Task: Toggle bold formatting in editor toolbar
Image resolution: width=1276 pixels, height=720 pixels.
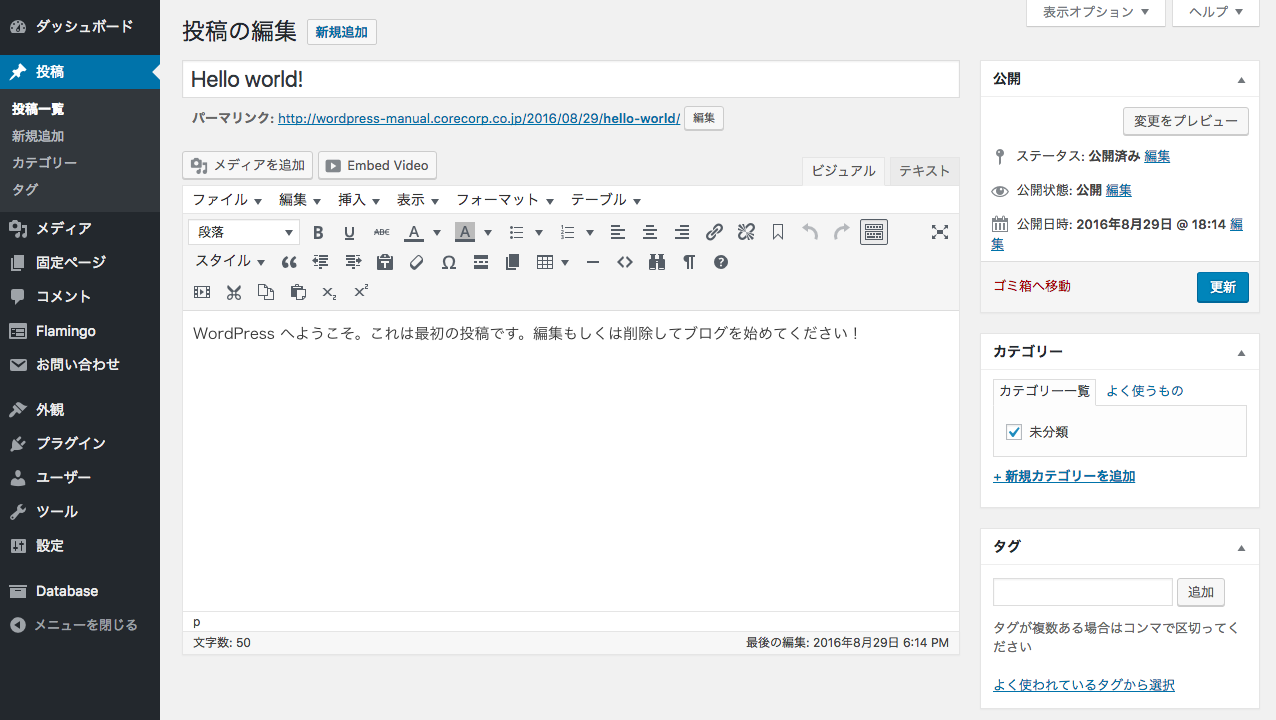Action: click(318, 233)
